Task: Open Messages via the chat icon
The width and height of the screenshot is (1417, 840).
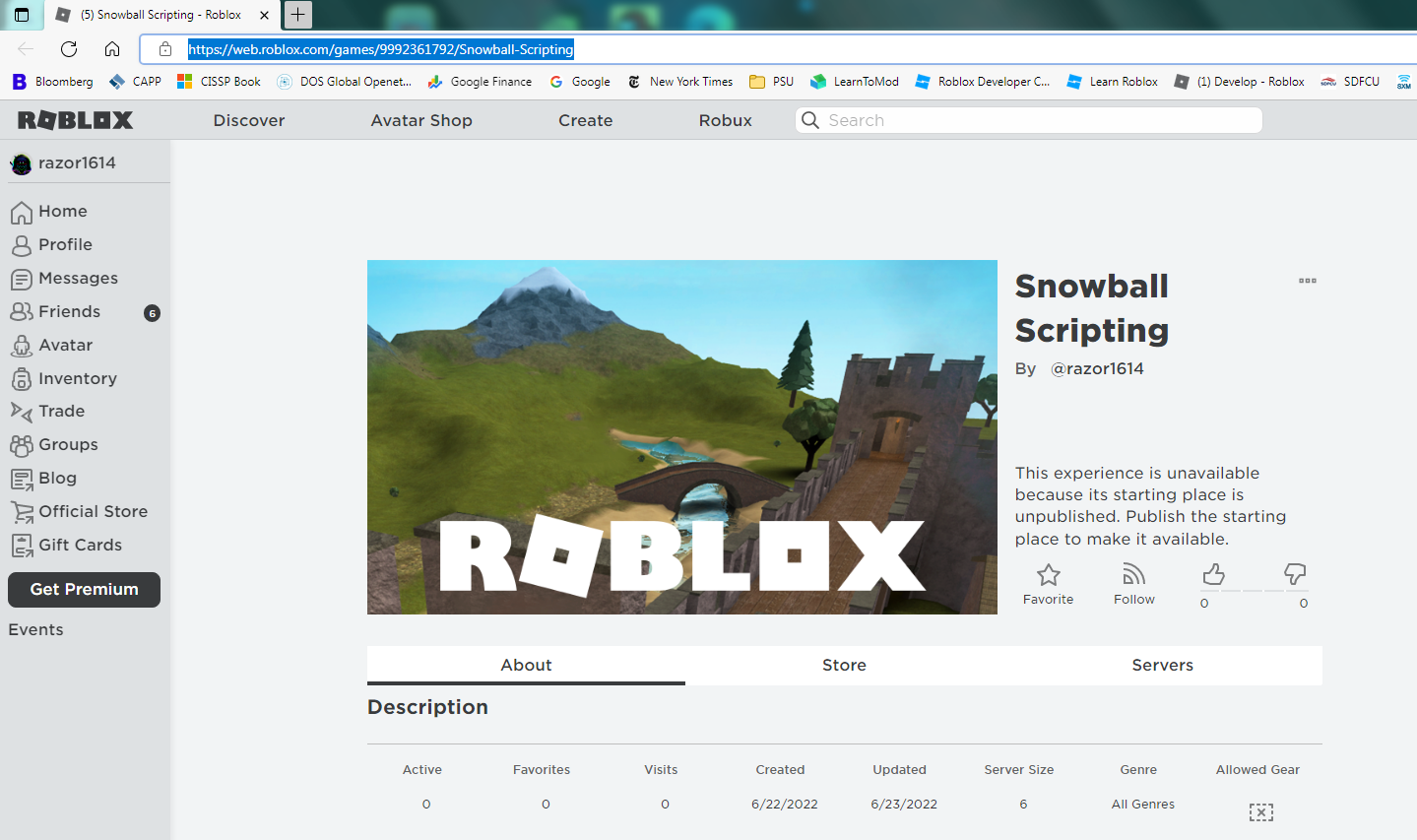Action: (x=21, y=279)
